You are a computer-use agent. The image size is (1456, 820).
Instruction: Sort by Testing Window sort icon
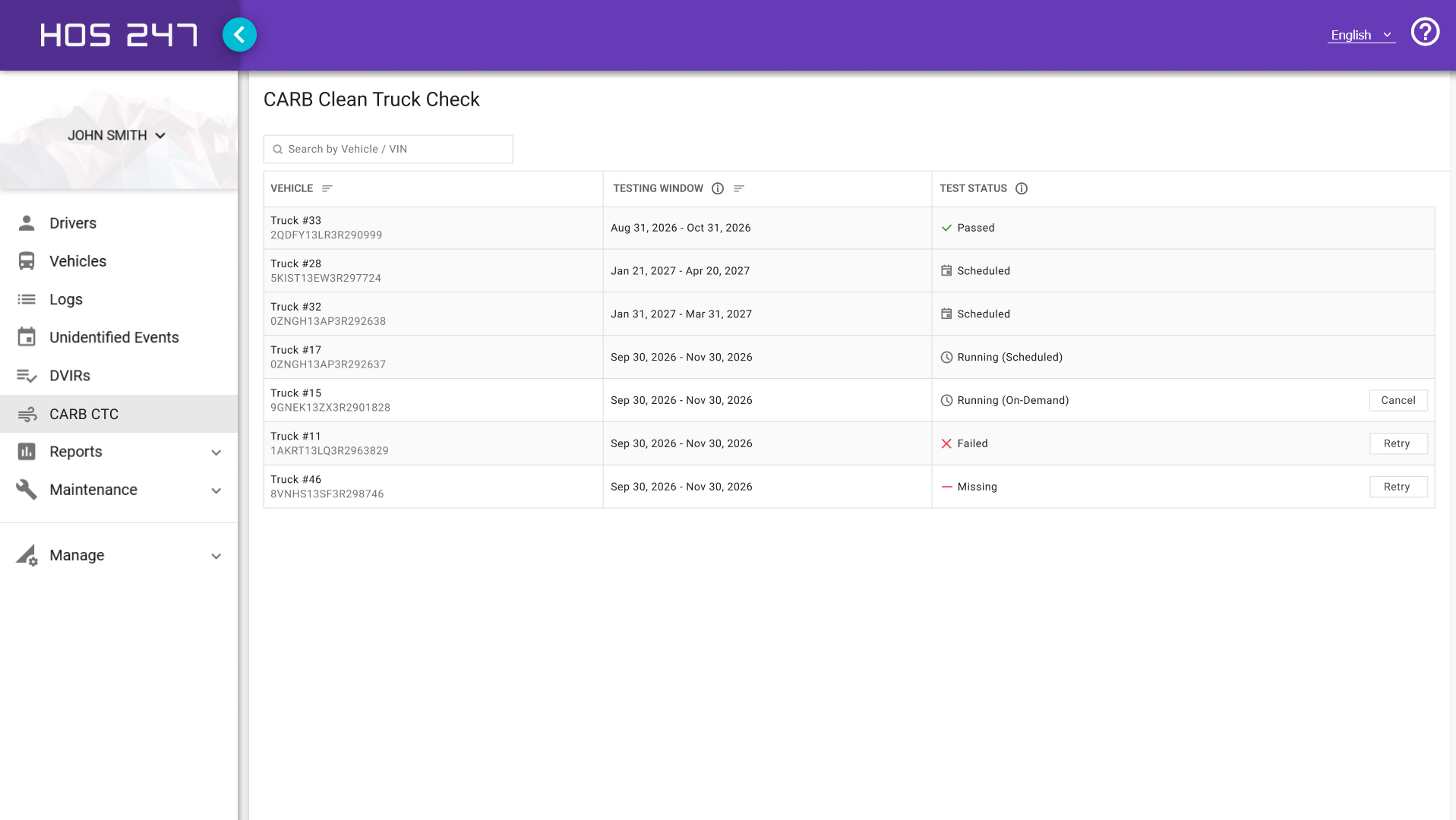pos(739,188)
